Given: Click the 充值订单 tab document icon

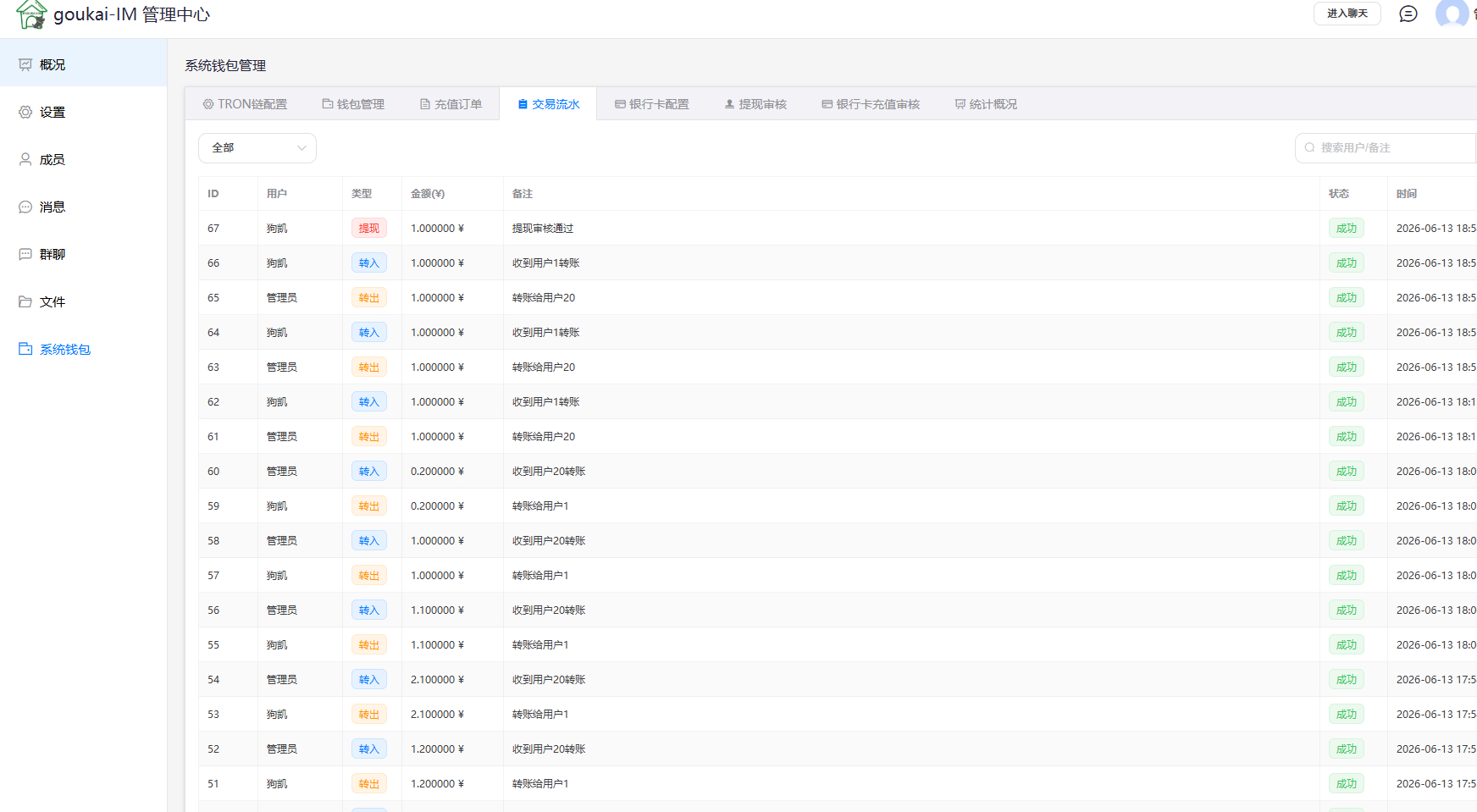Looking at the screenshot, I should point(425,104).
